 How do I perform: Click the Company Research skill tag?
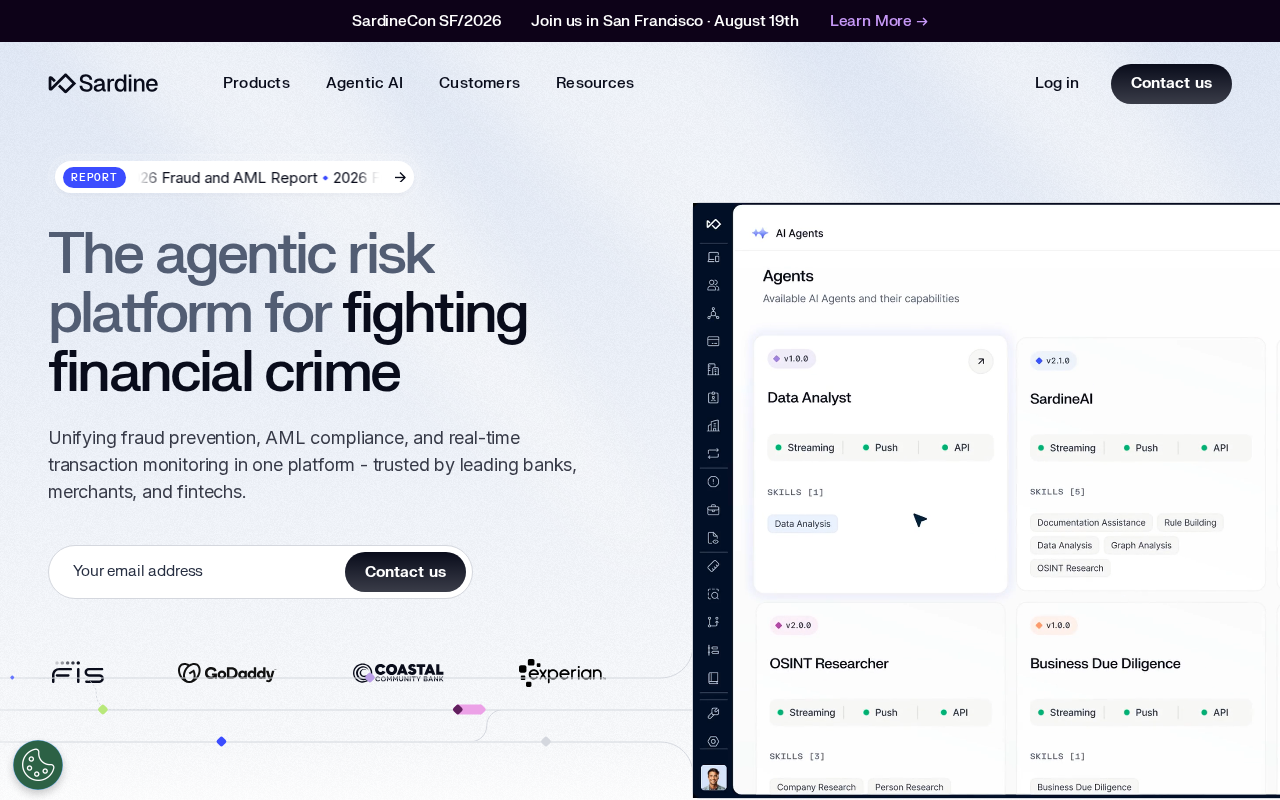[816, 787]
